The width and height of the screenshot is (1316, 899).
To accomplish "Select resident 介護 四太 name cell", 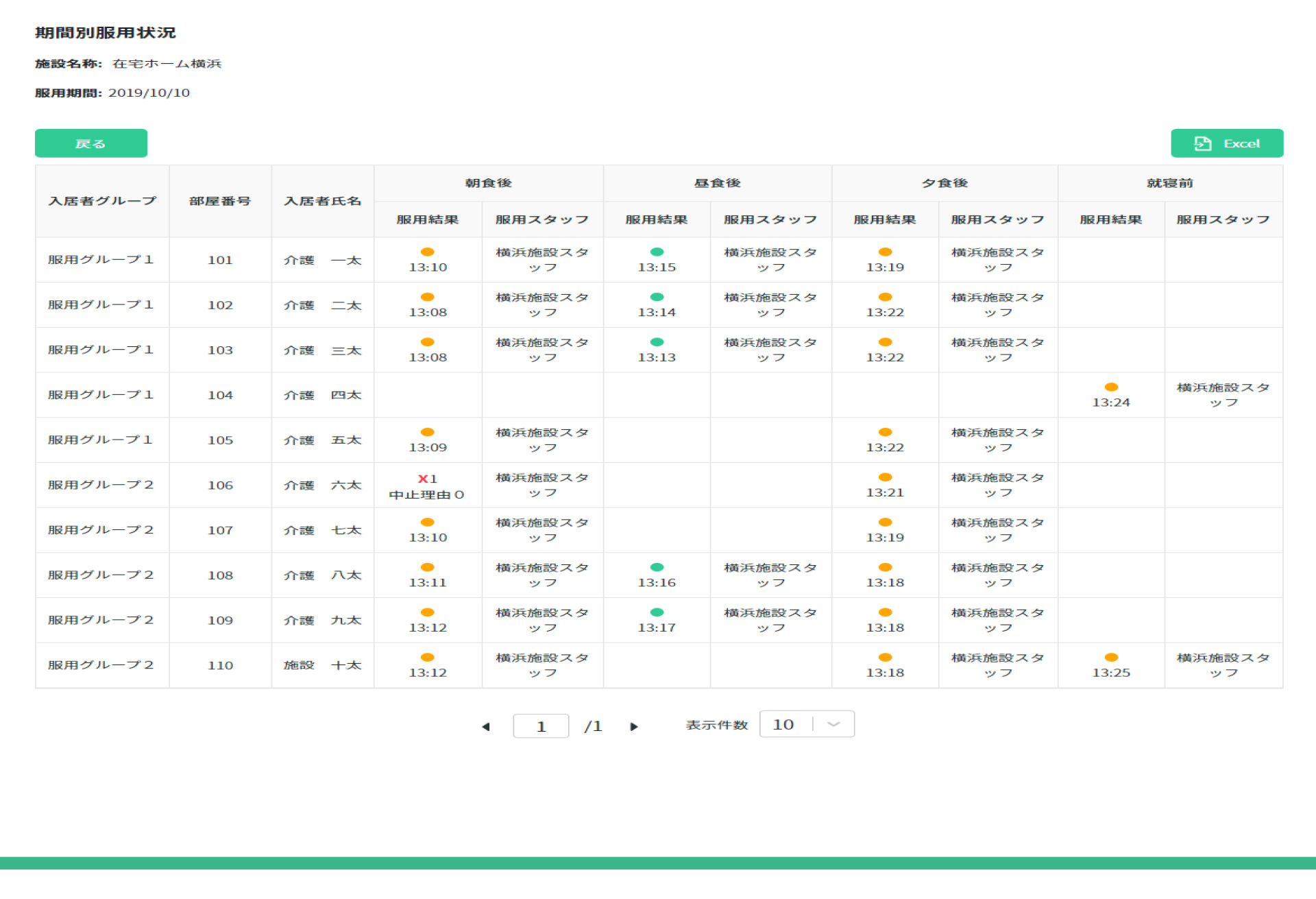I will pyautogui.click(x=322, y=395).
